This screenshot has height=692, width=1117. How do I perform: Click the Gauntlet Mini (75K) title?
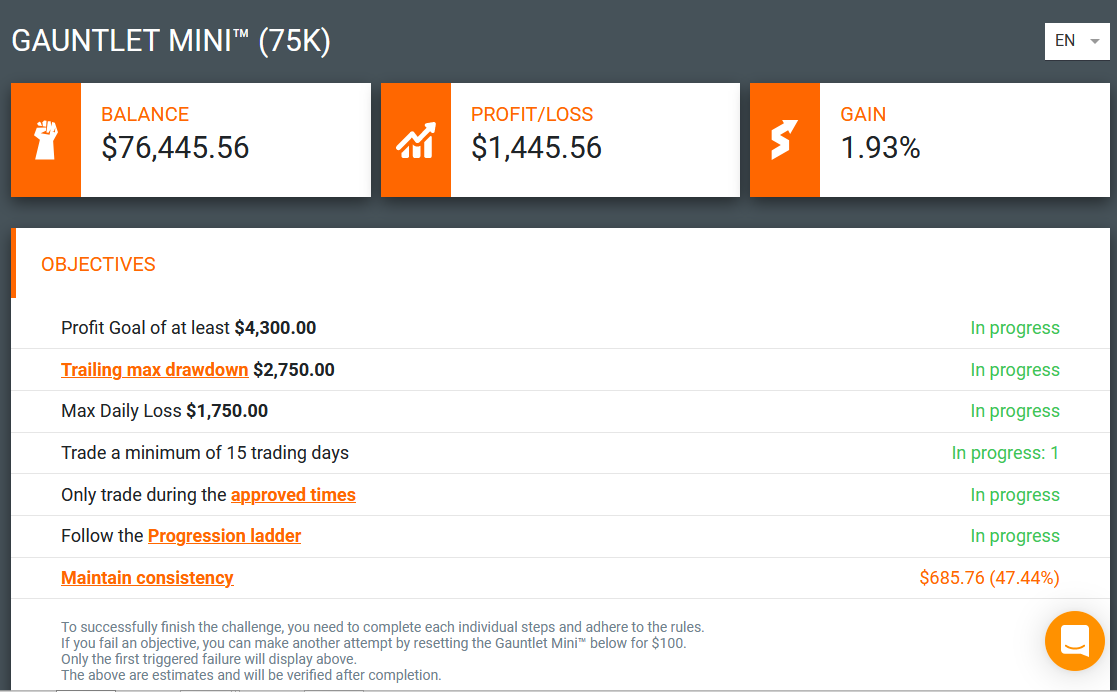tap(171, 41)
